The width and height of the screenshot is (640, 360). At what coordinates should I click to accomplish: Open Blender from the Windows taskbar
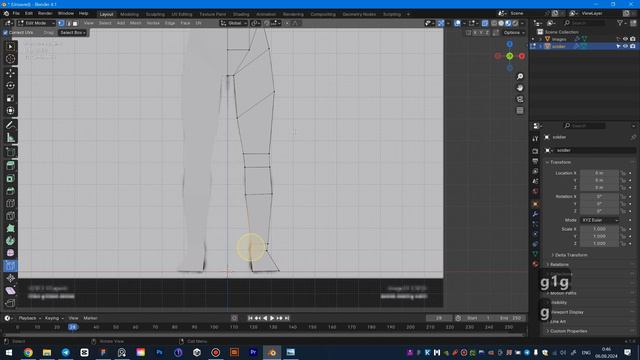coord(272,352)
